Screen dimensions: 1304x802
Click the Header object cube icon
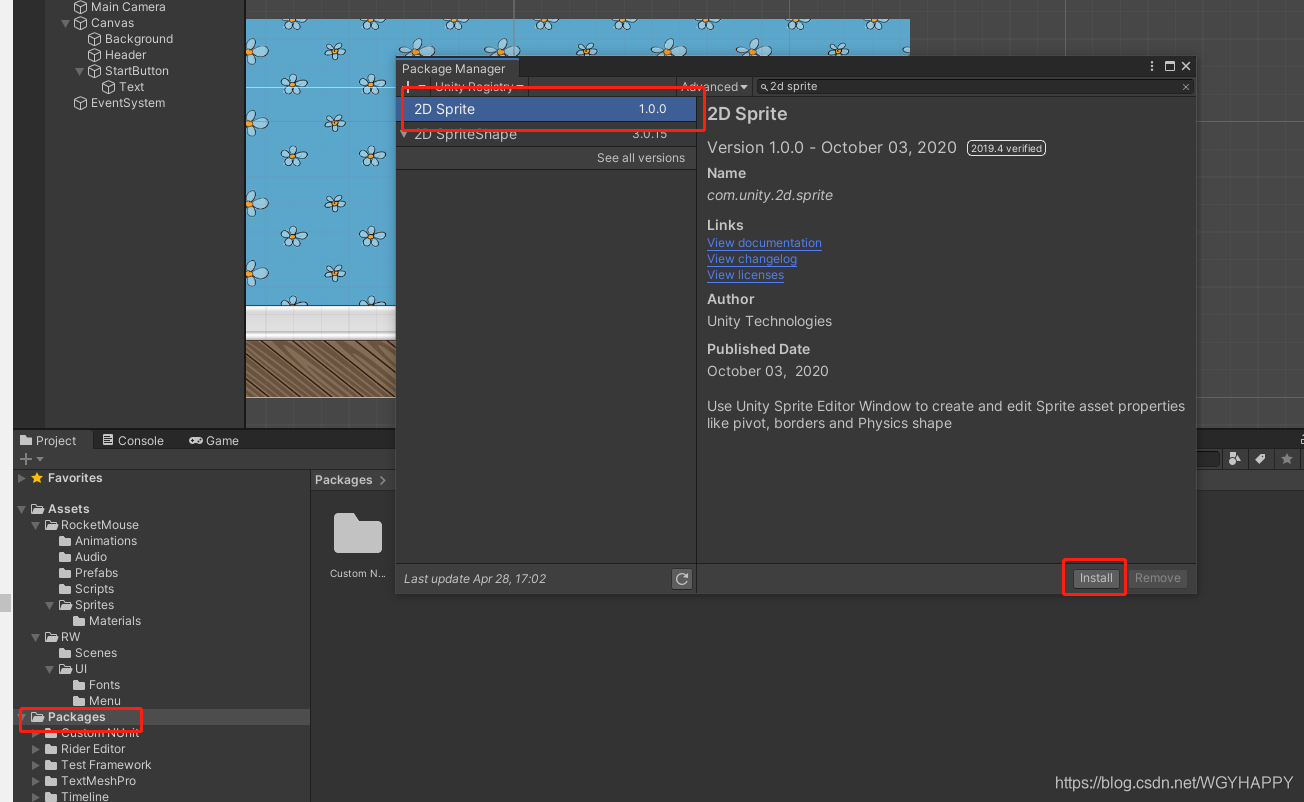pos(95,55)
